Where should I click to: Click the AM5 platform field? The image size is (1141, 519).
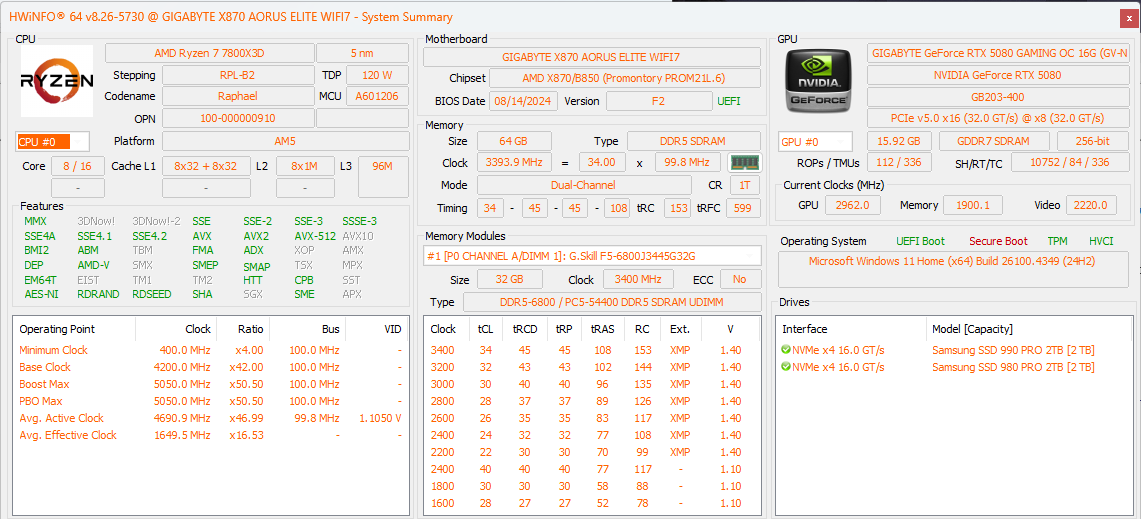click(285, 141)
